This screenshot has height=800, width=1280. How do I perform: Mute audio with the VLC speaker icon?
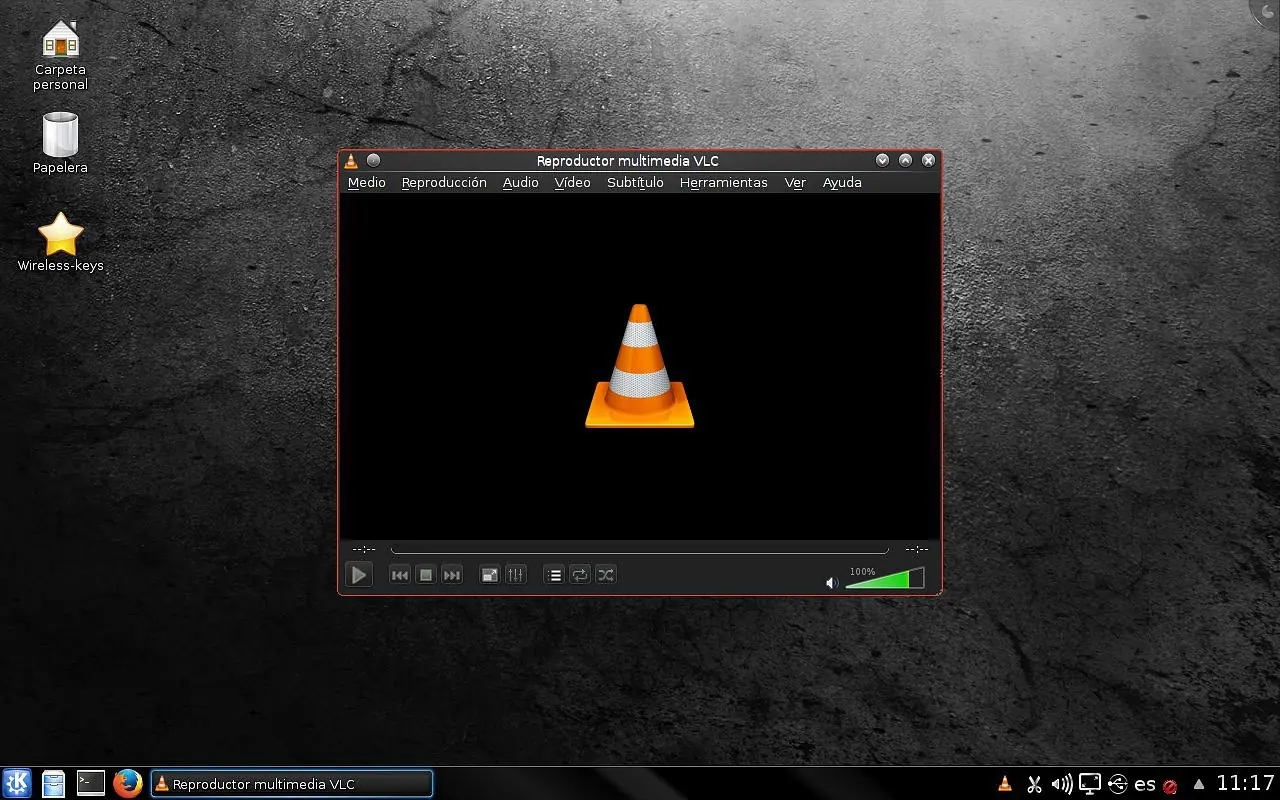[x=832, y=582]
